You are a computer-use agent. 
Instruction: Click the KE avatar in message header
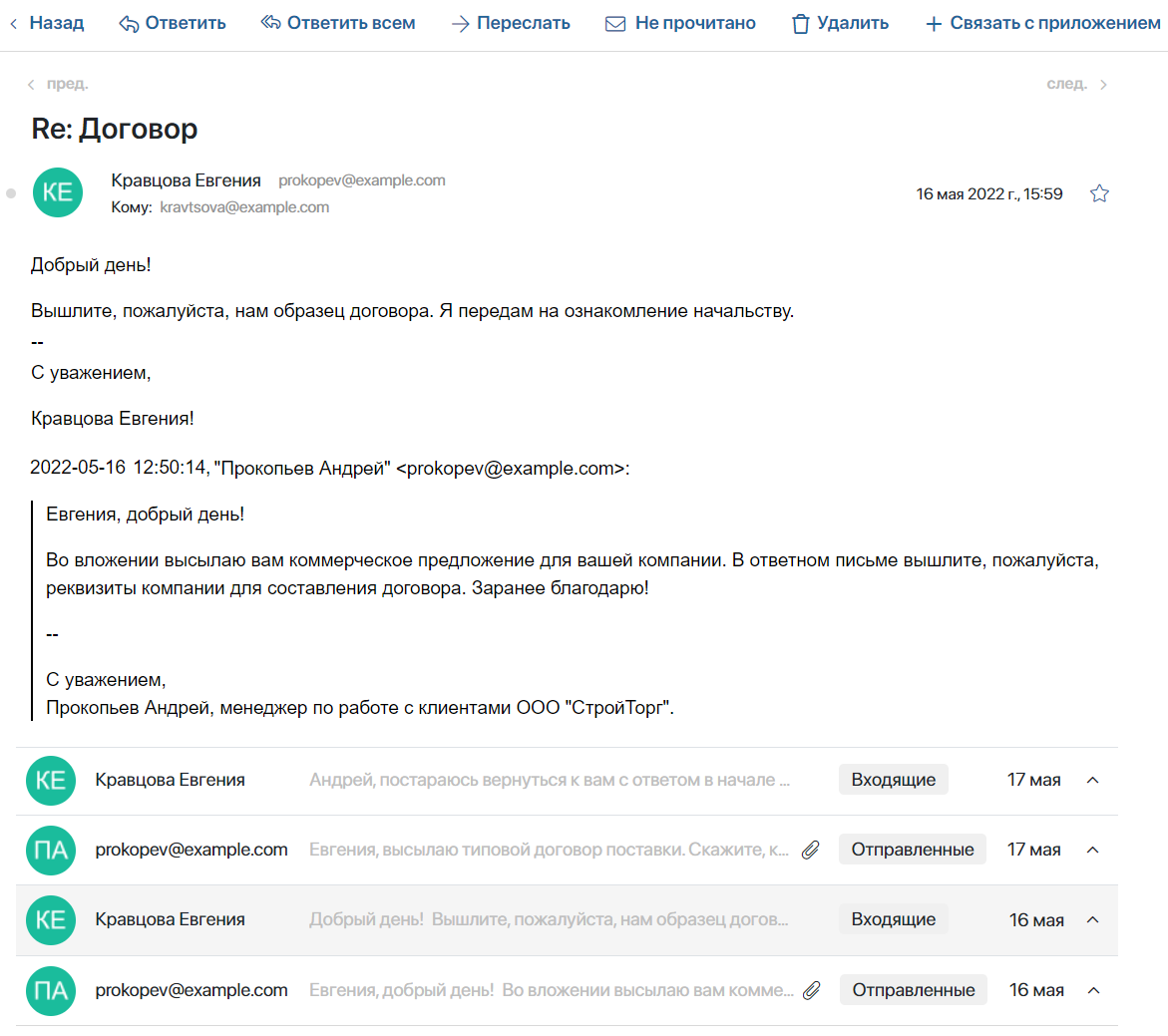58,192
